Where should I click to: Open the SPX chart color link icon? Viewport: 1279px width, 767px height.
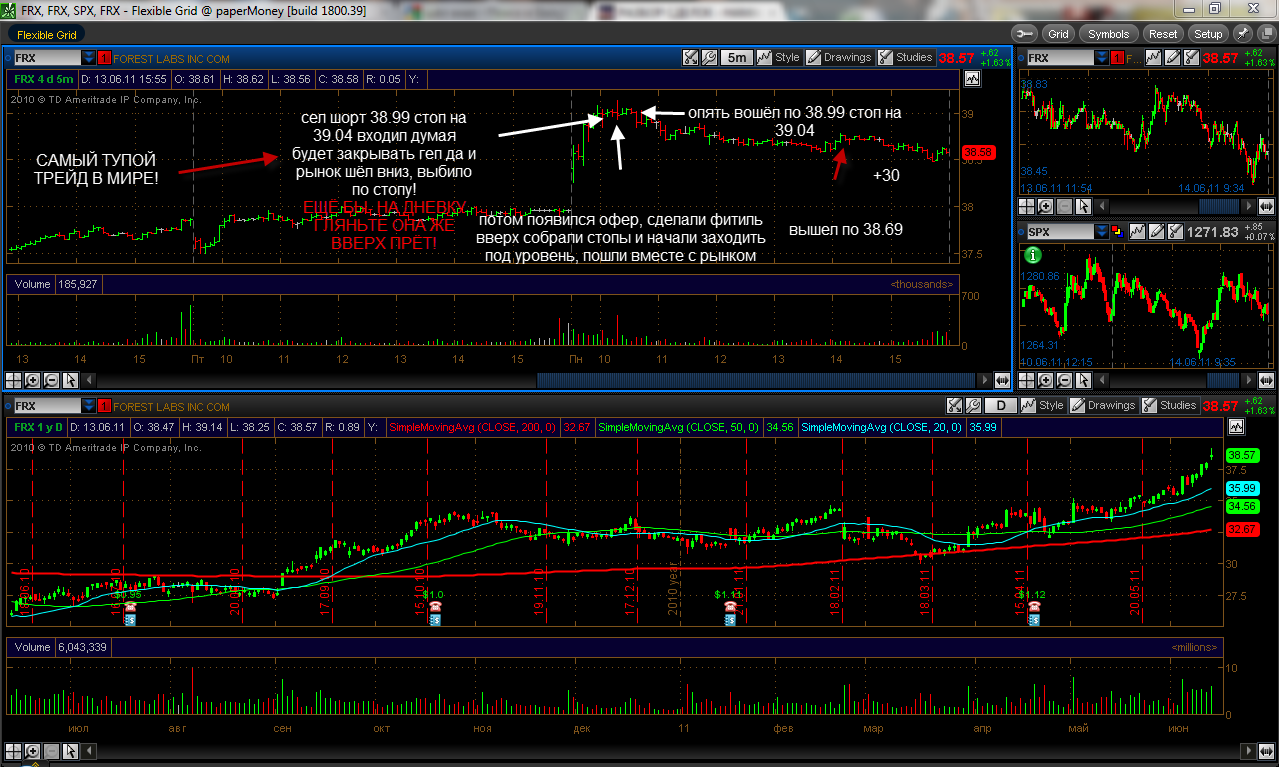[1117, 232]
